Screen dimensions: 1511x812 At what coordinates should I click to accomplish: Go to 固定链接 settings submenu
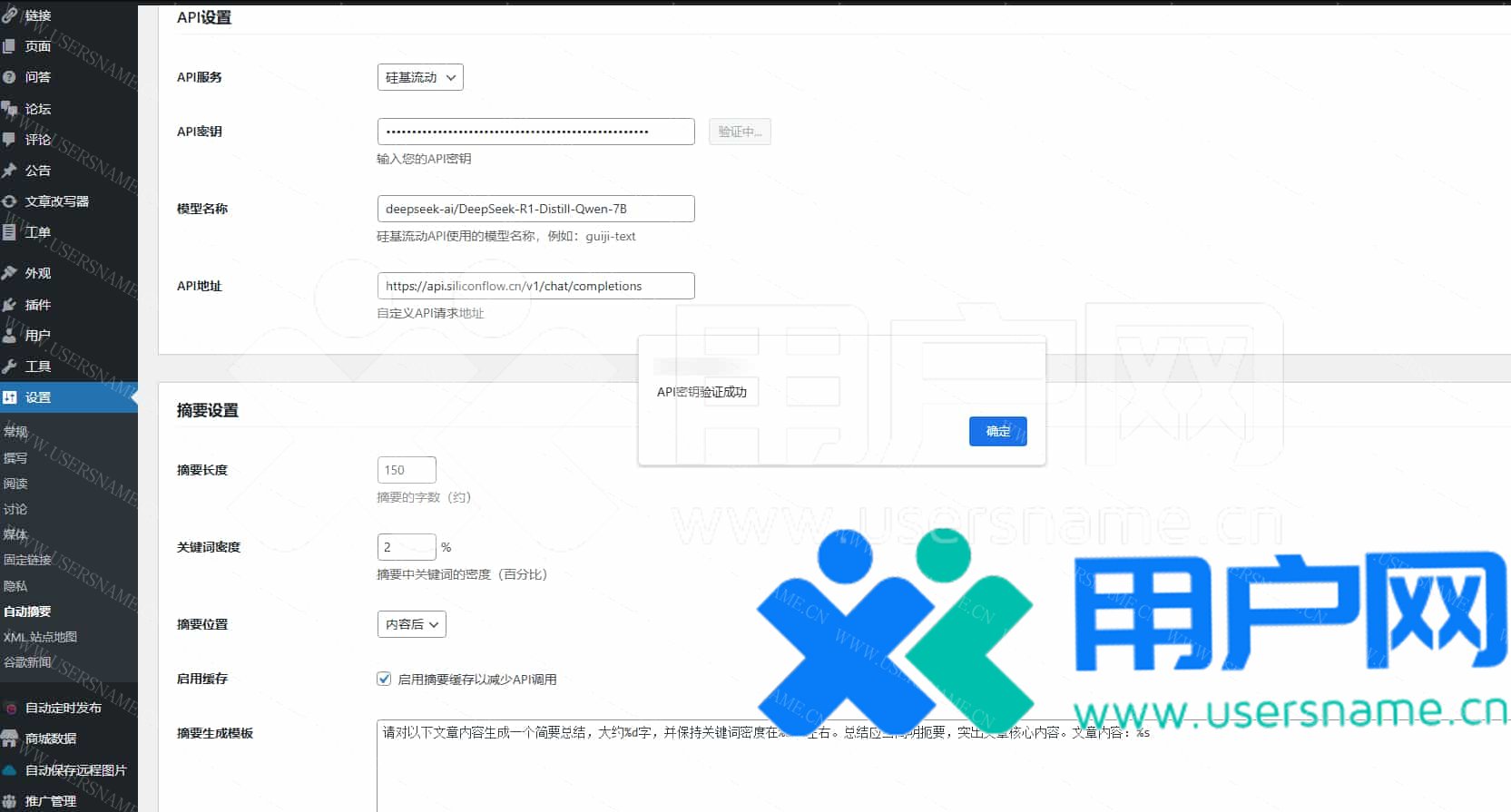[x=27, y=560]
